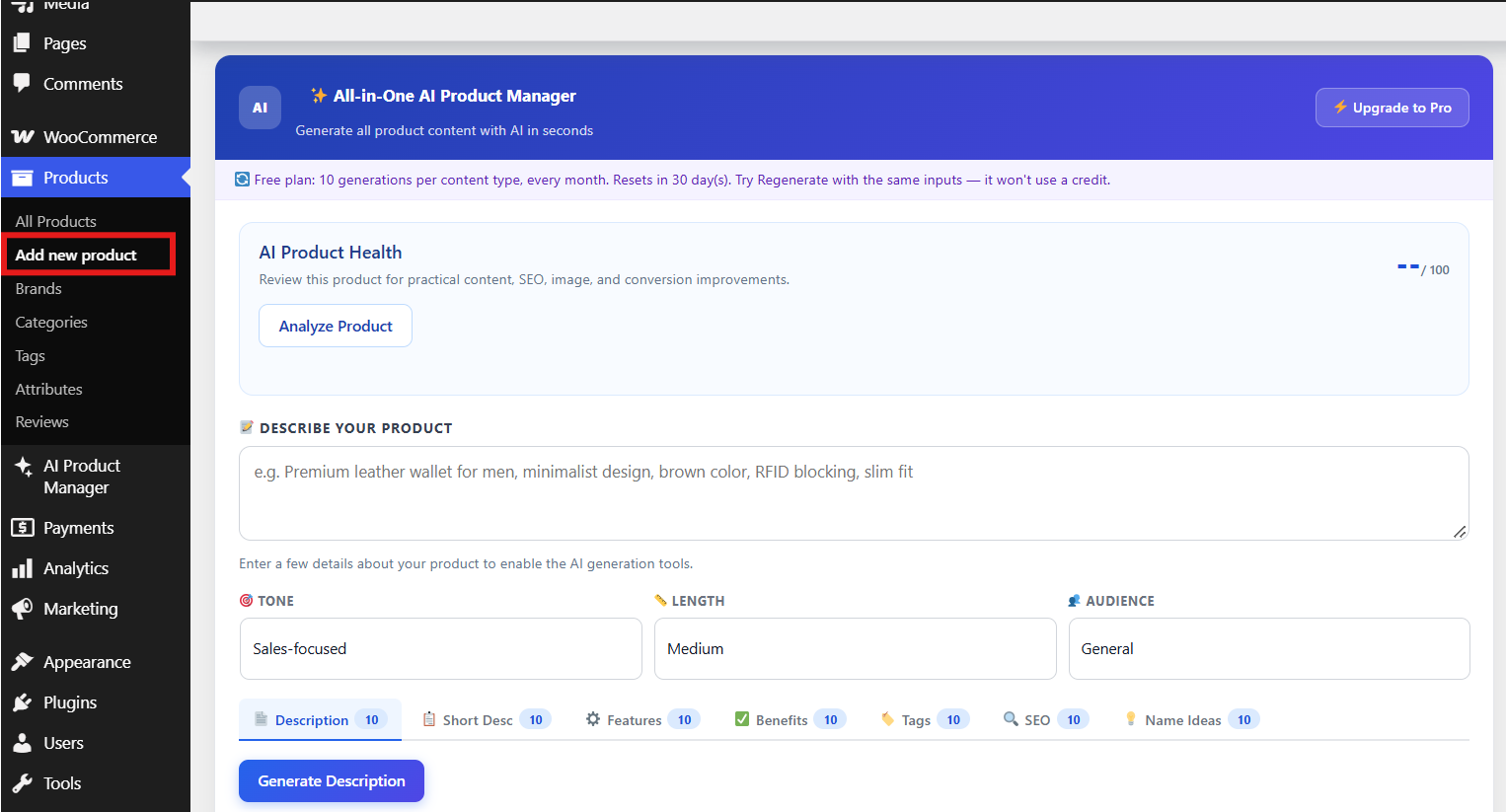
Task: Switch to the Benefits tab
Action: (x=790, y=719)
